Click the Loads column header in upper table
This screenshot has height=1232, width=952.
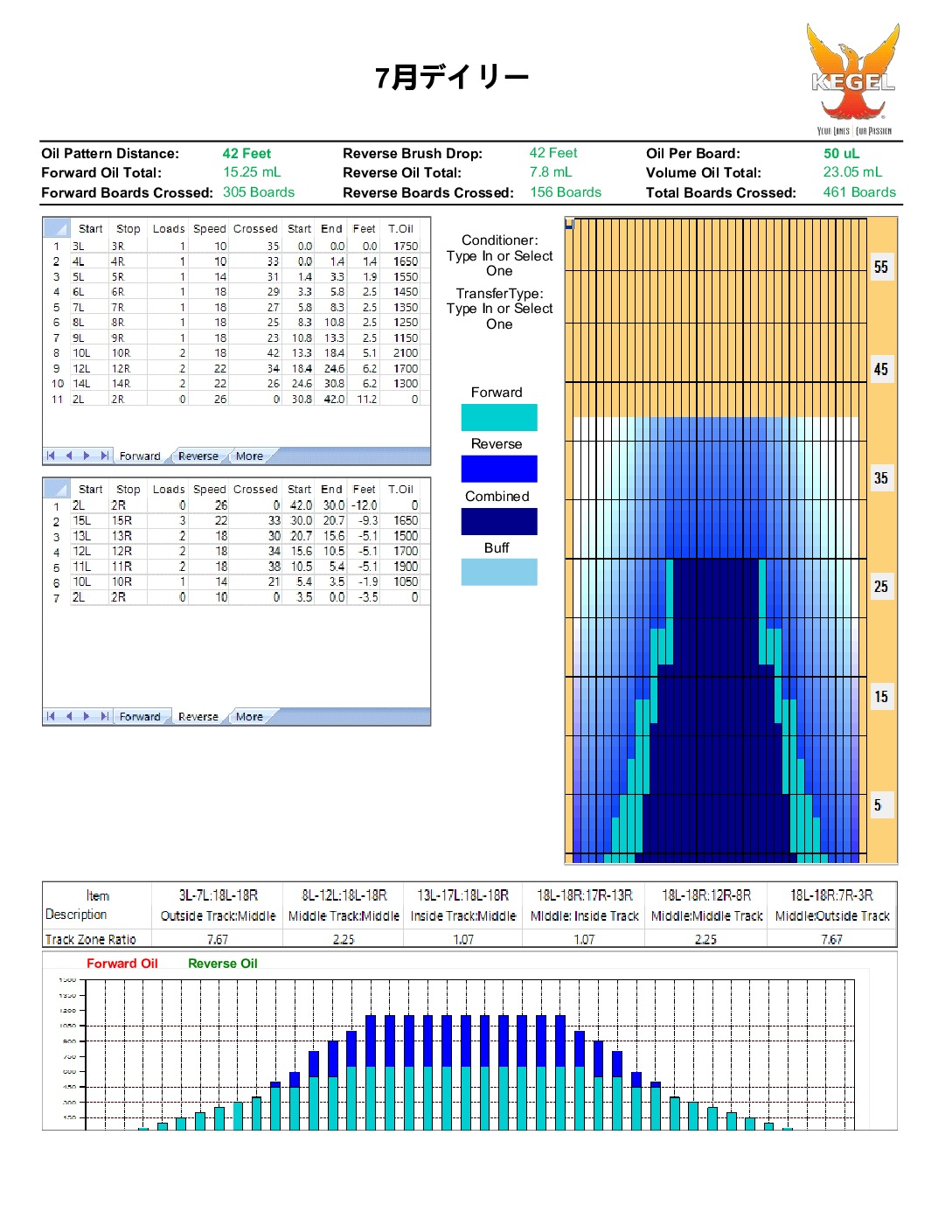click(x=168, y=229)
